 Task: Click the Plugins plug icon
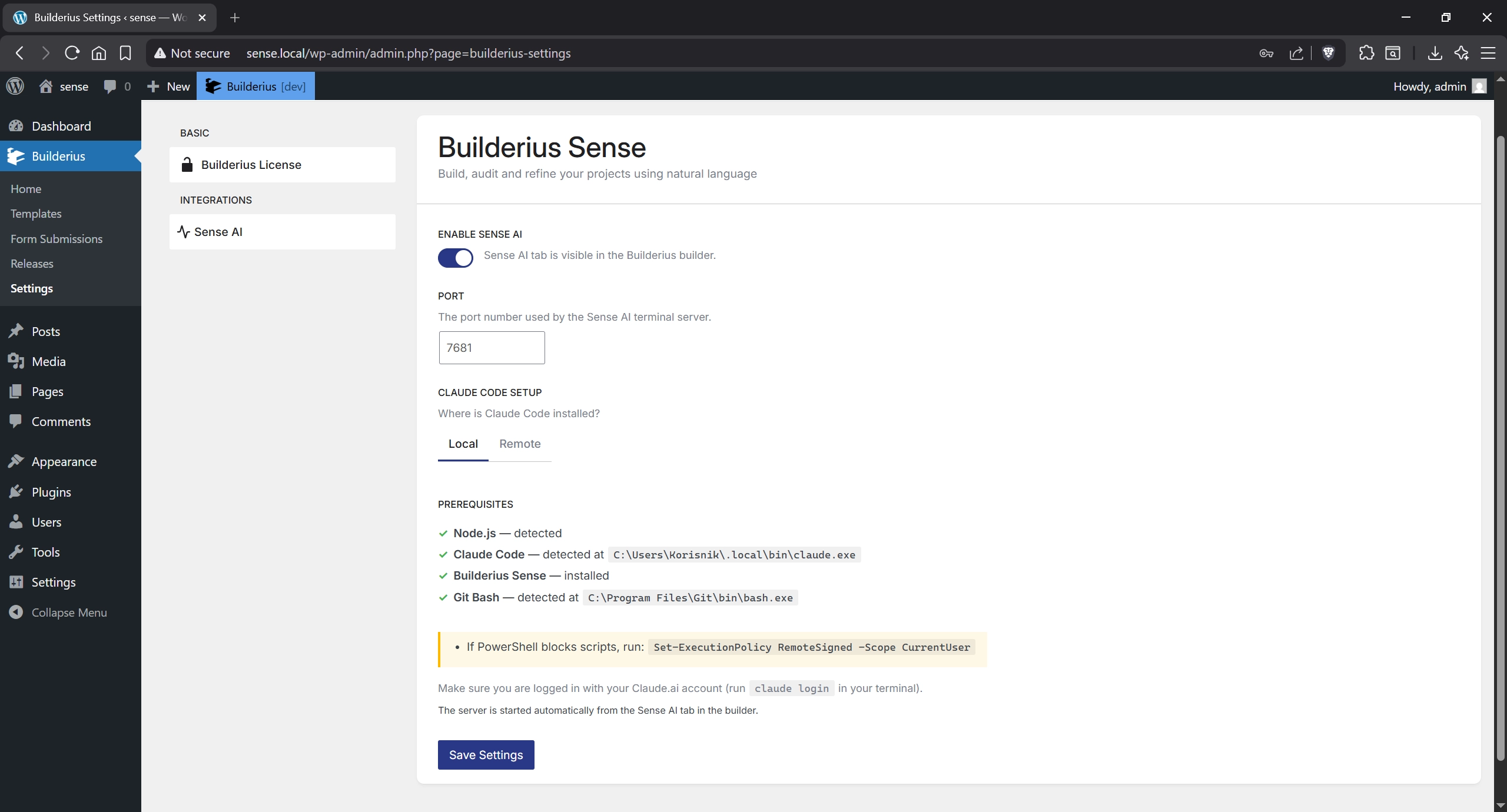[x=16, y=492]
